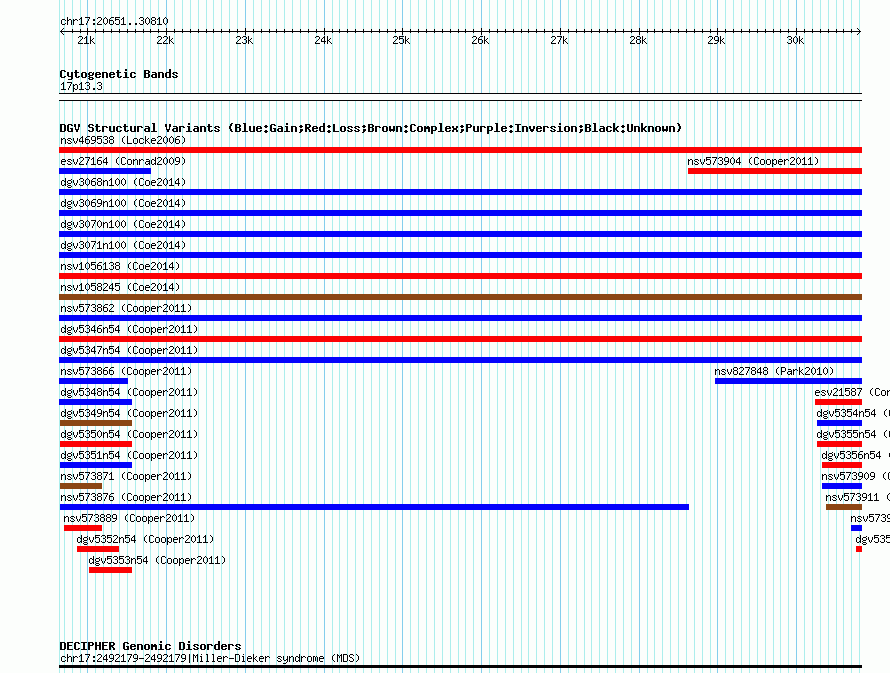Click the nsv573866 short blue bar
890x673 pixels.
pos(94,381)
